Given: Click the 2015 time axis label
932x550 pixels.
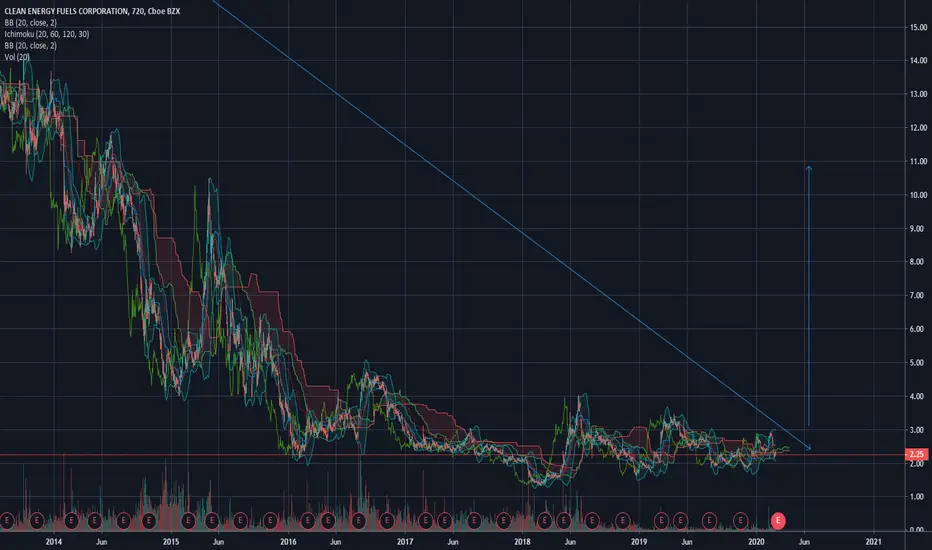Looking at the screenshot, I should tap(171, 542).
